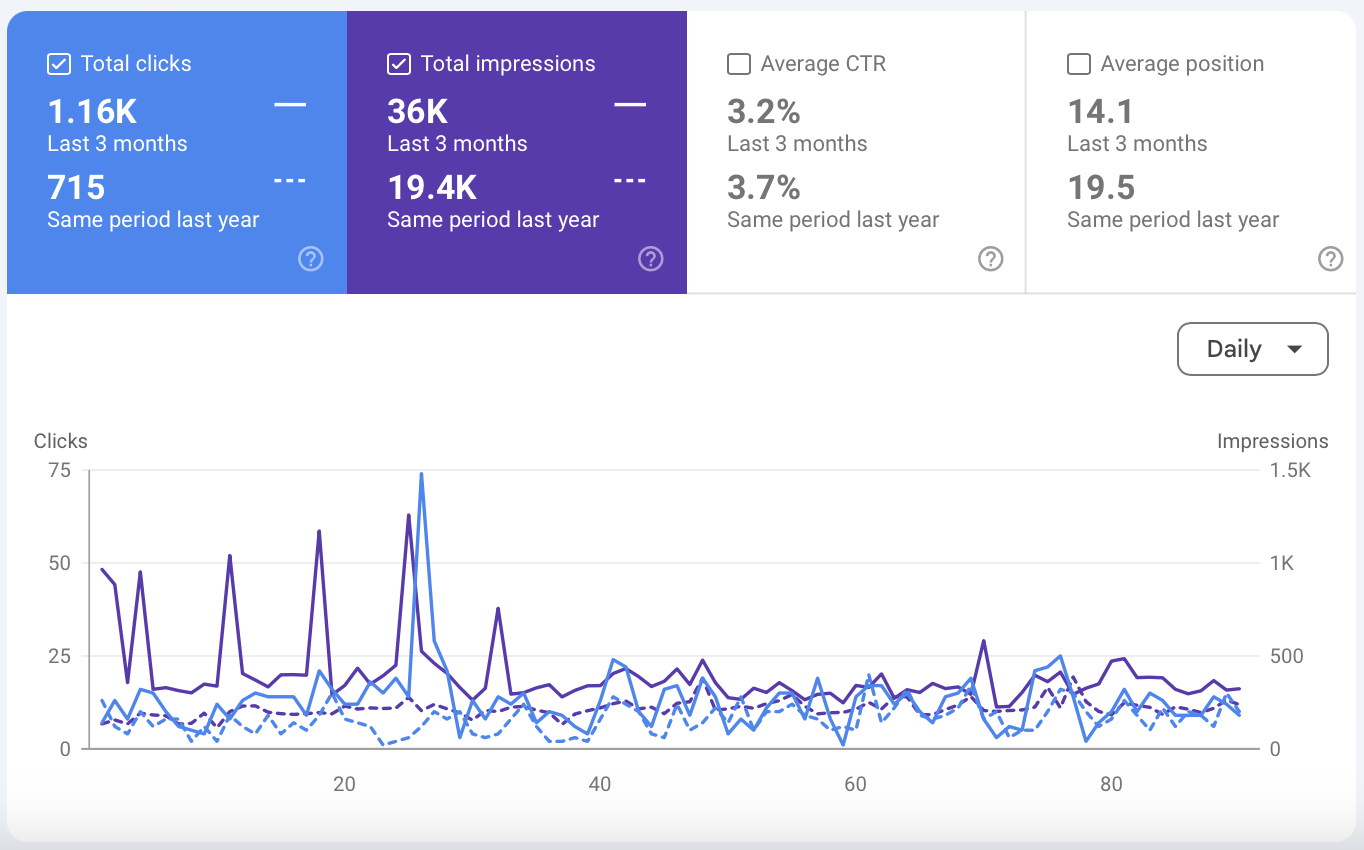1364x850 pixels.
Task: Open help for Average position card
Action: click(x=1330, y=260)
